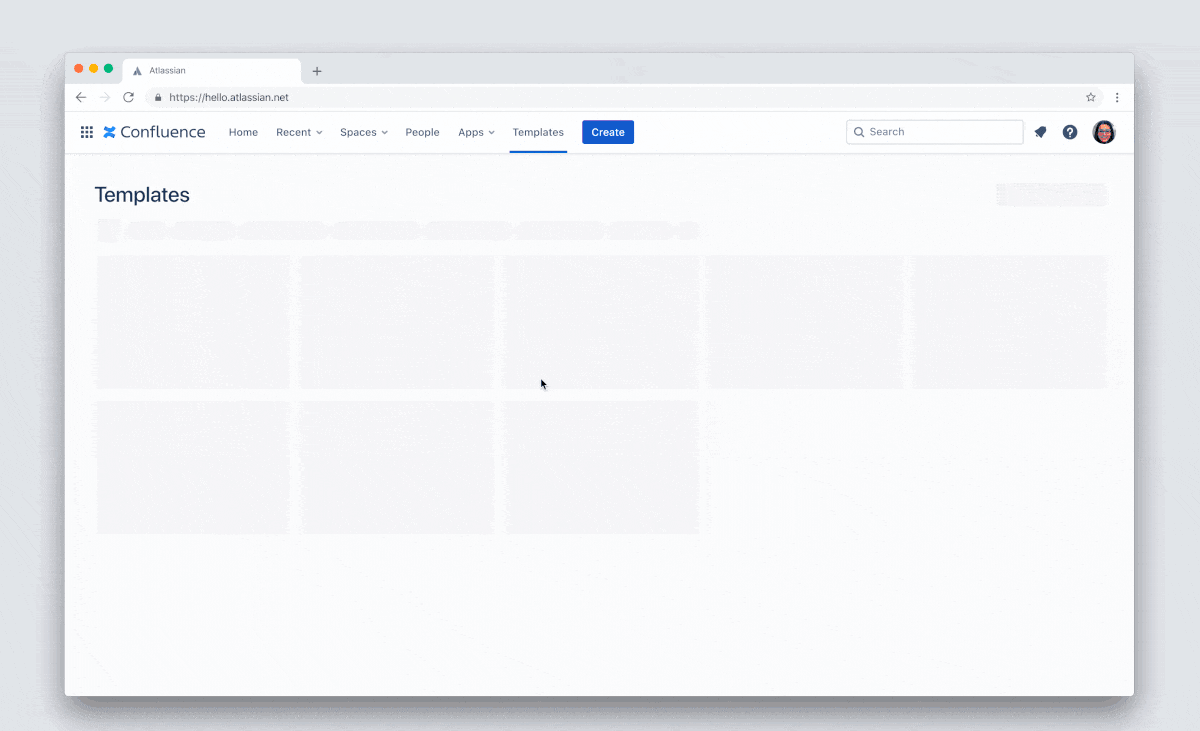Screen dimensions: 1200x731
Task: Click the red close window button
Action: (x=79, y=68)
